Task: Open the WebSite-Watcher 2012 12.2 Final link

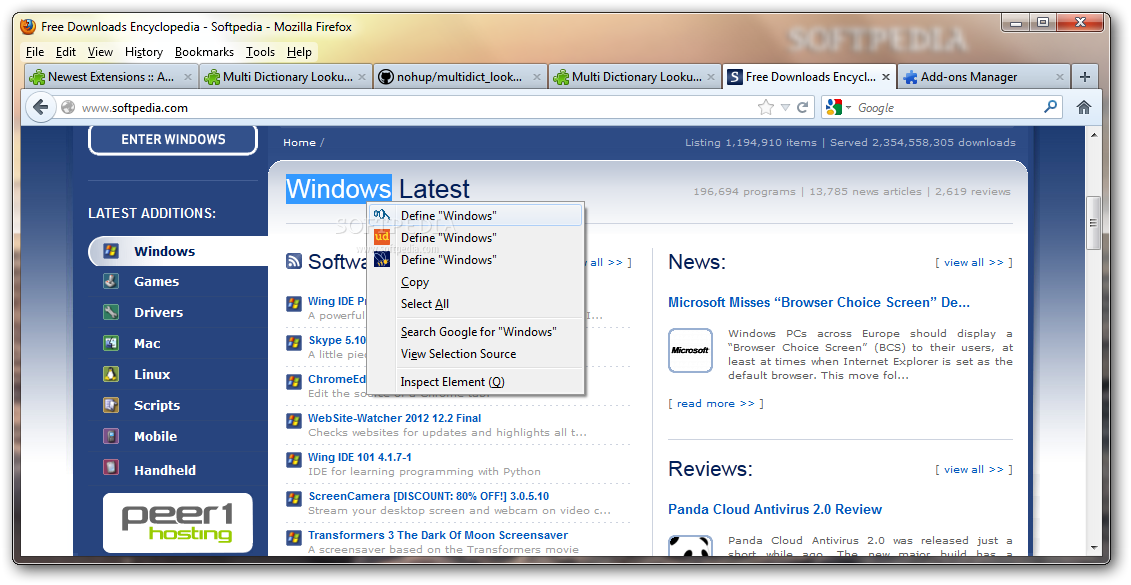Action: (395, 418)
